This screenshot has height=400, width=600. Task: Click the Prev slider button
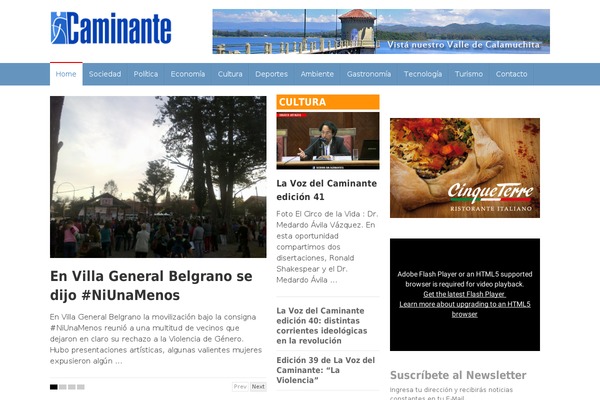(240, 387)
